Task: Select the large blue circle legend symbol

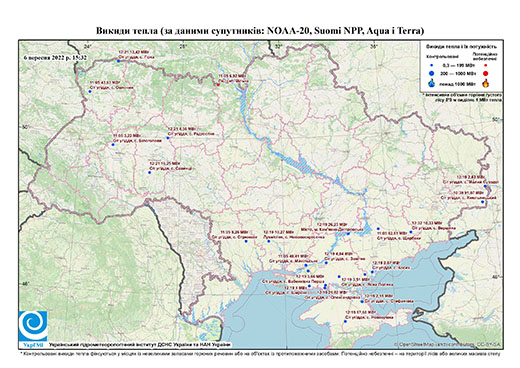Action: [432, 73]
